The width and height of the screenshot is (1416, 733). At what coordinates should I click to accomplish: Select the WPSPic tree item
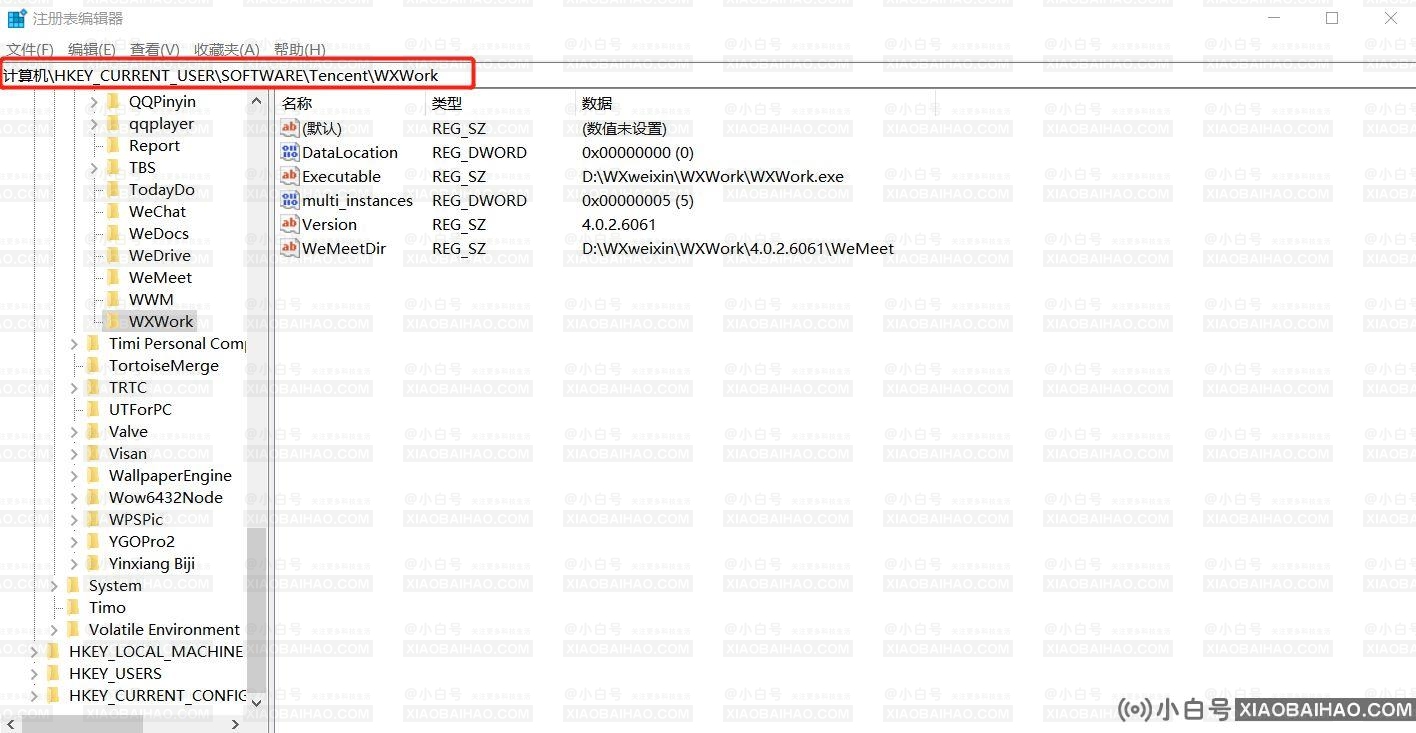pos(136,519)
